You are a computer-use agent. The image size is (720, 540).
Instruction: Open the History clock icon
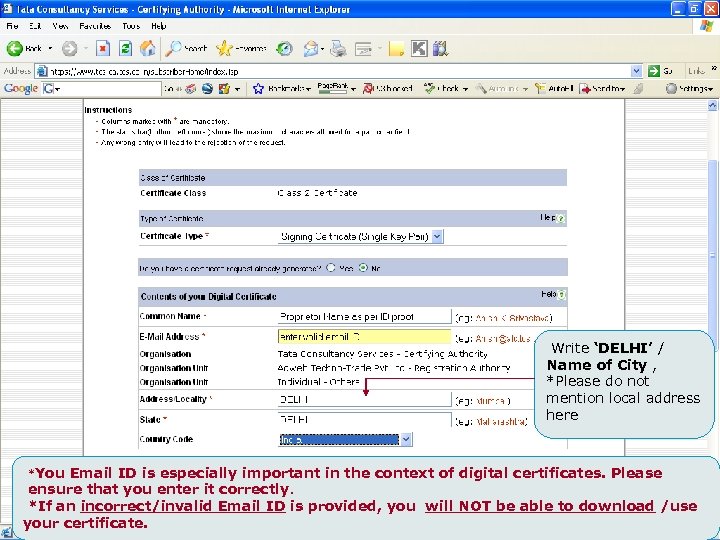tap(284, 48)
